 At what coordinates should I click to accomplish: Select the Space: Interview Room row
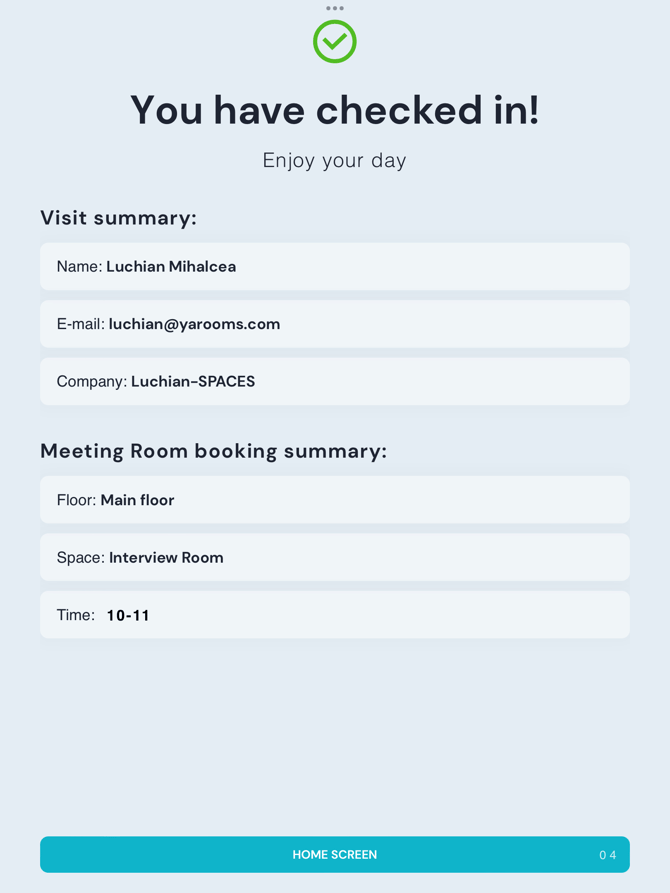pyautogui.click(x=335, y=557)
